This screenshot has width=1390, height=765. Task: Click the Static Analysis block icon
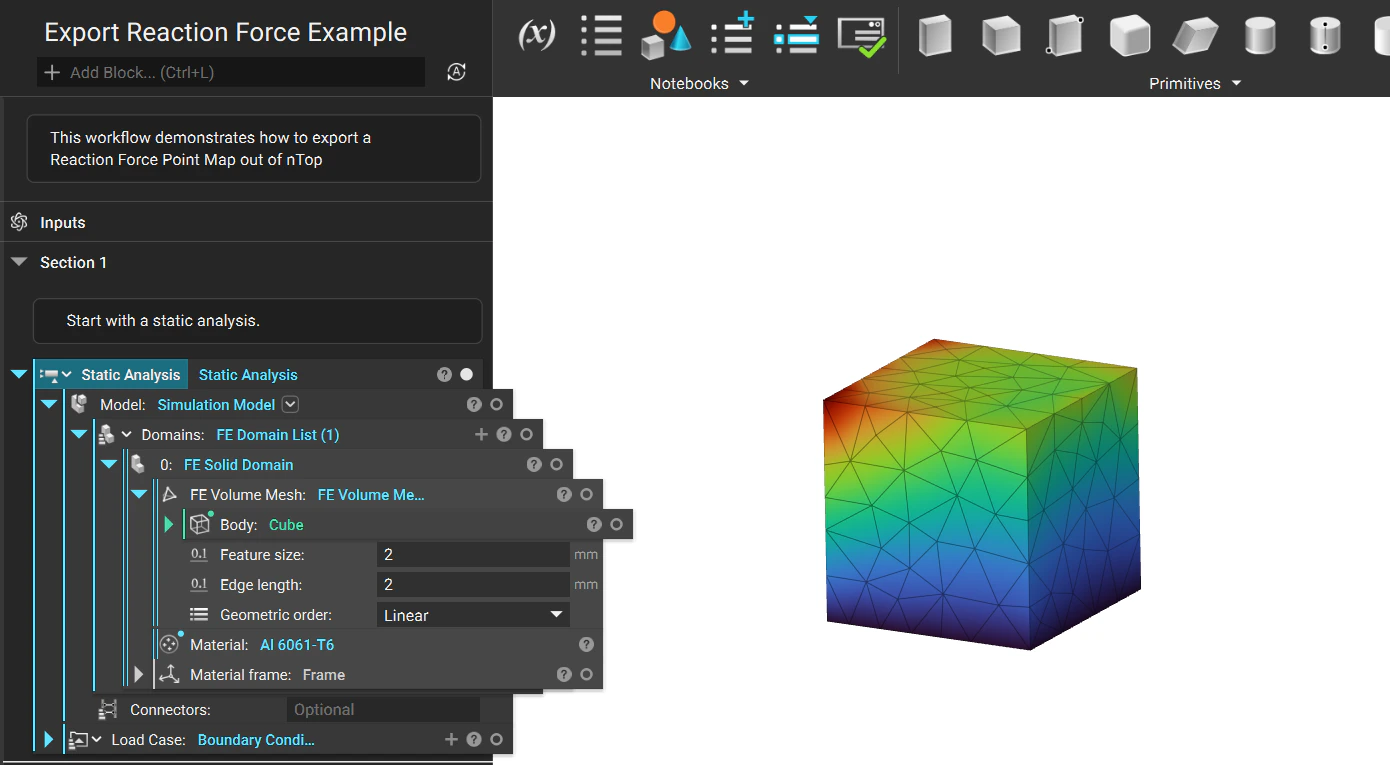pos(48,375)
